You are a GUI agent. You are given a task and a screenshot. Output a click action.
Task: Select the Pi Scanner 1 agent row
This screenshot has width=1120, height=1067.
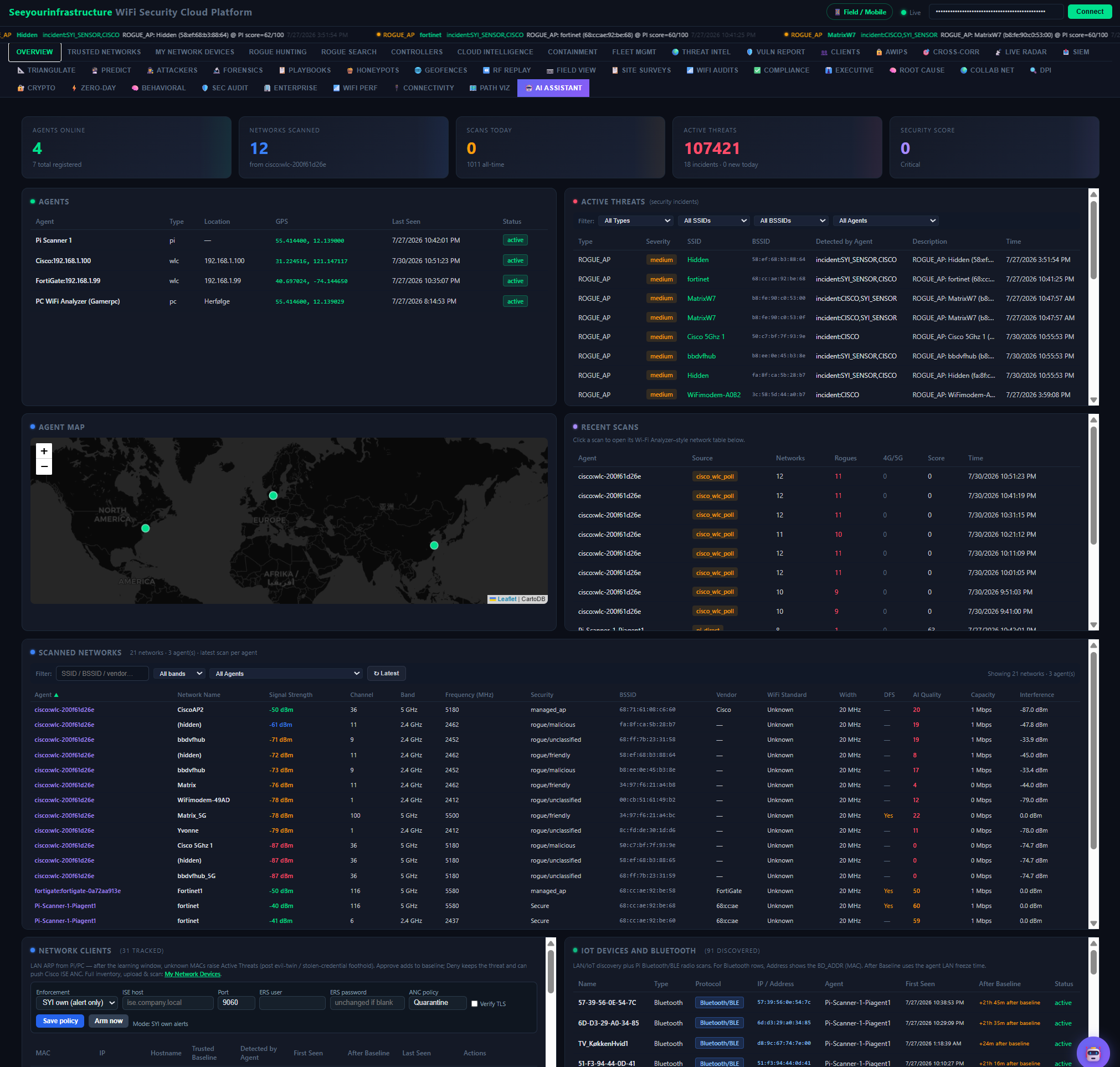[x=289, y=240]
